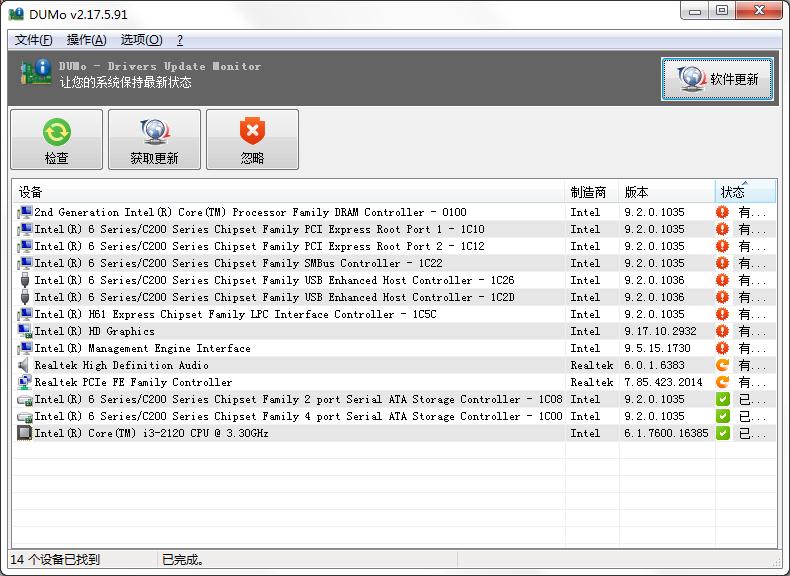Image resolution: width=790 pixels, height=576 pixels.
Task: Click the 获取更新 (Get updates) button
Action: pyautogui.click(x=154, y=139)
